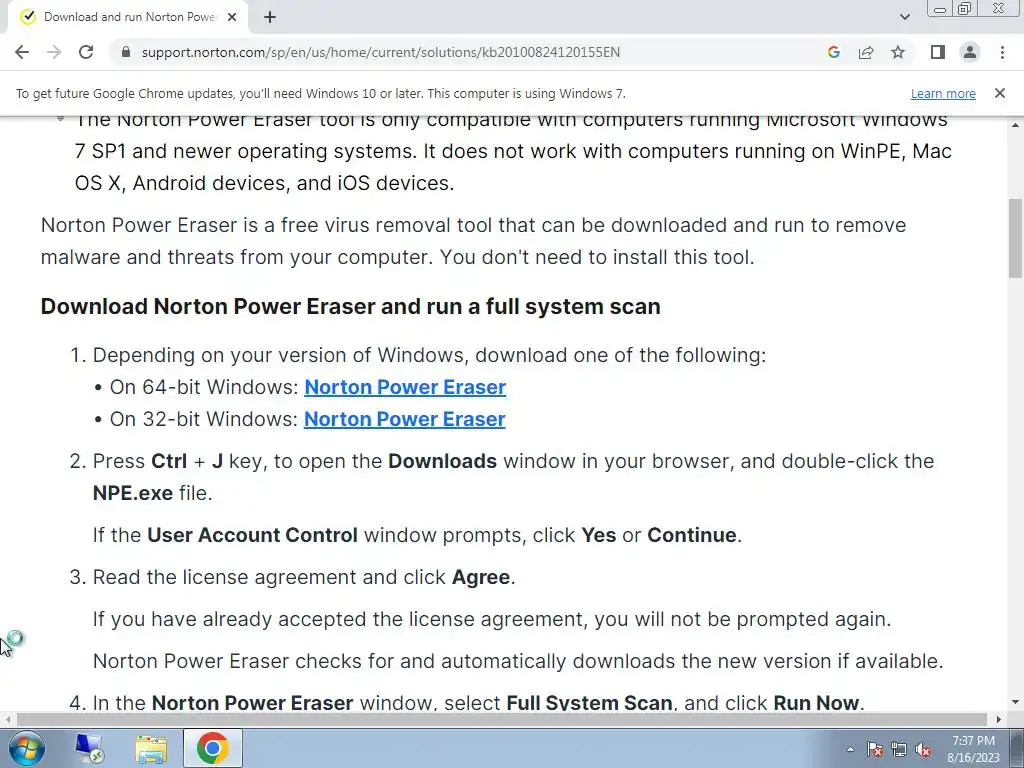This screenshot has width=1024, height=768.
Task: Open the Google icon in the address bar
Action: point(833,52)
